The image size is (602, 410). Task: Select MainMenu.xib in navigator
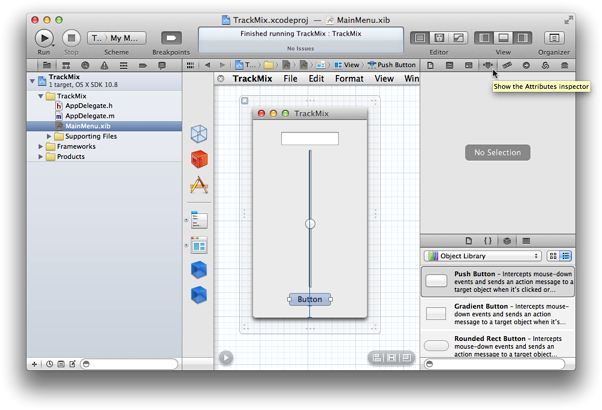coord(104,126)
